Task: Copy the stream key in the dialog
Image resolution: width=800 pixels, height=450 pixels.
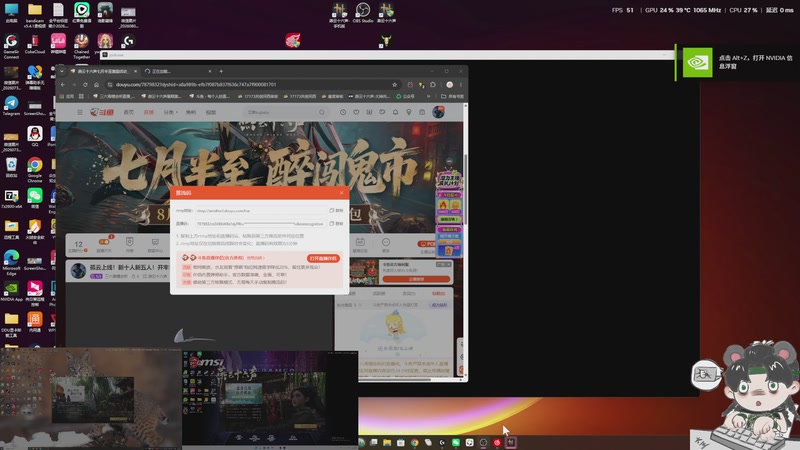Action: [x=336, y=223]
